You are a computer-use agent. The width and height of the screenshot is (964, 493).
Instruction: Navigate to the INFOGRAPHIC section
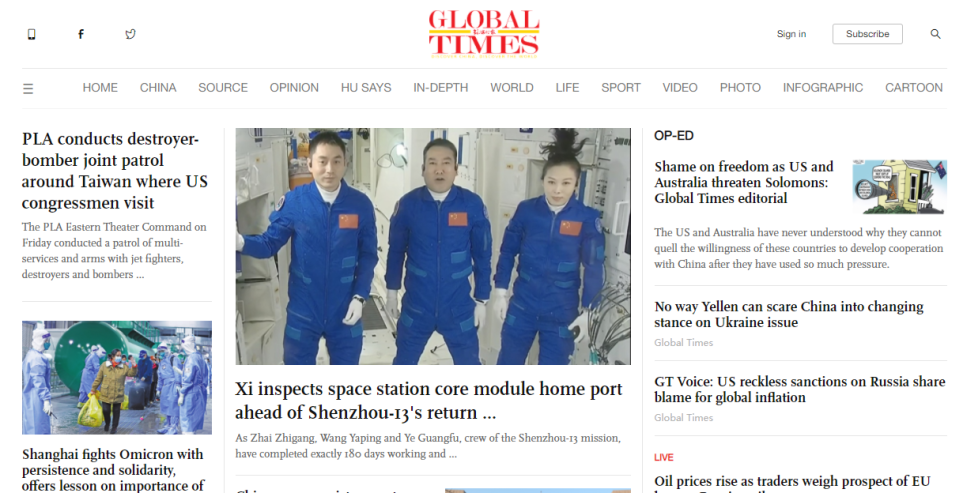[x=823, y=88]
